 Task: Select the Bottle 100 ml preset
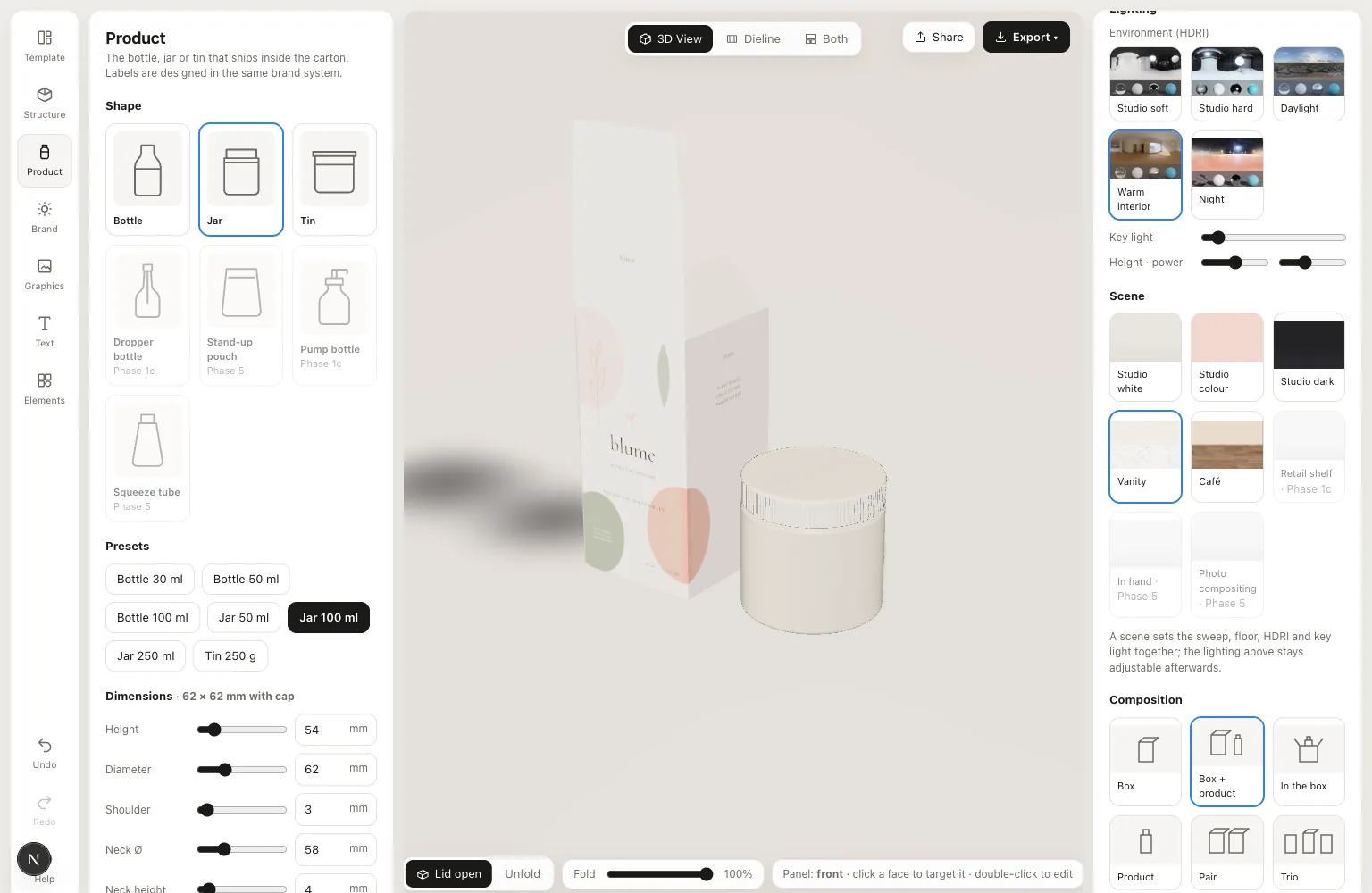coord(153,618)
